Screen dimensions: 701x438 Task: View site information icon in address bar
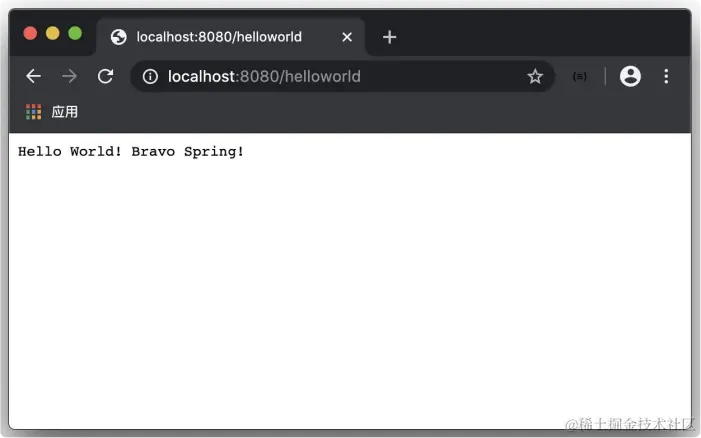coord(150,76)
